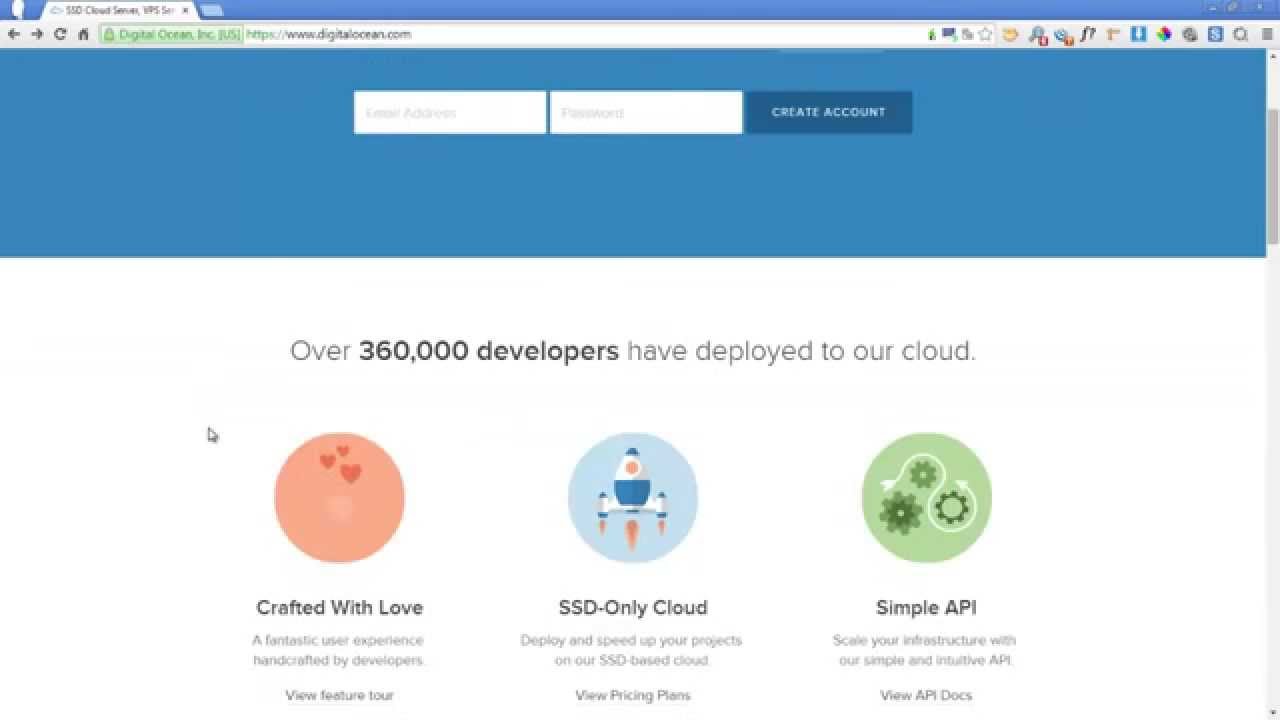Click the 360,000 developers headline text
The width and height of the screenshot is (1280, 720).
(x=489, y=351)
